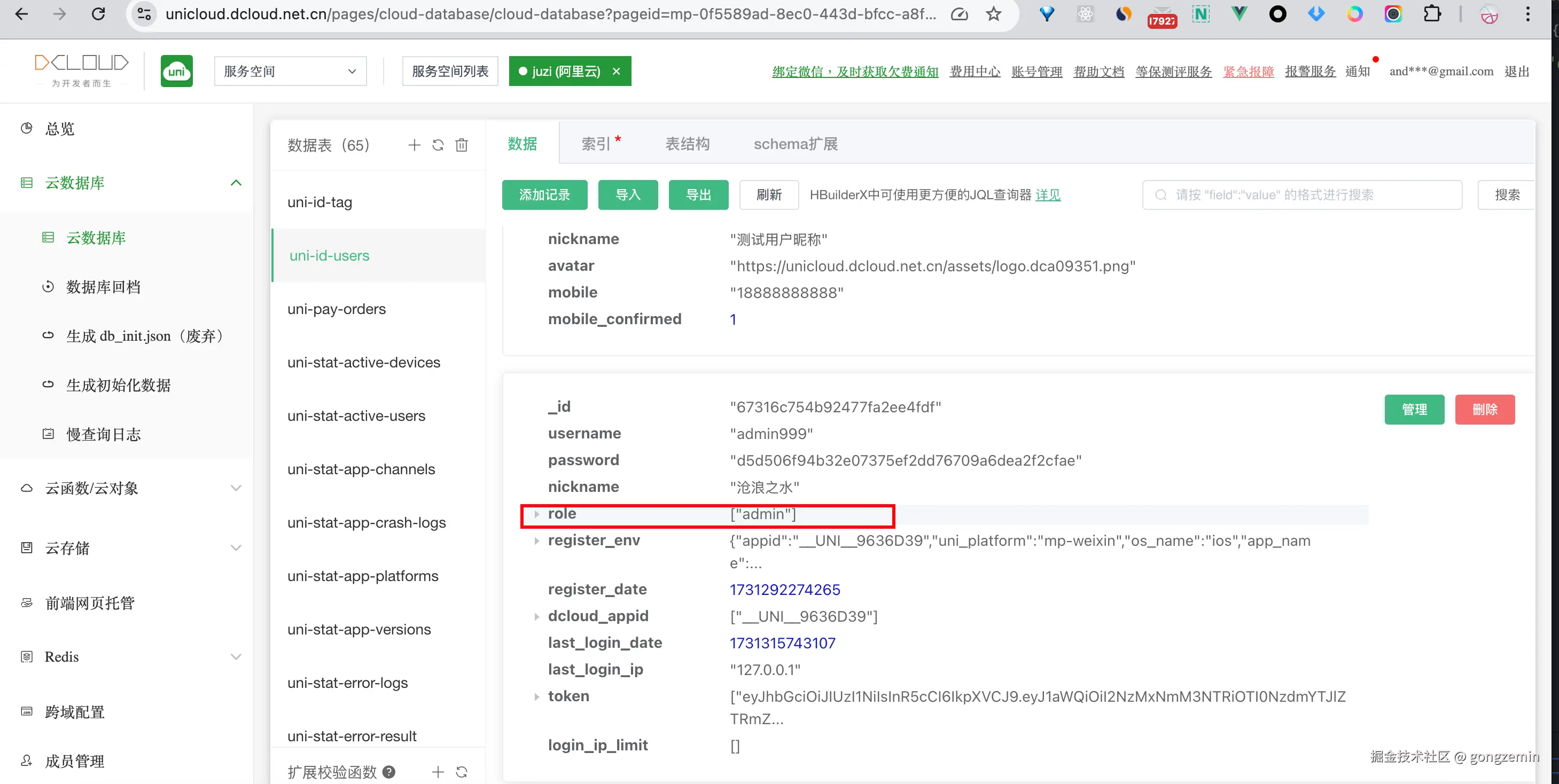Bookmark this page with star icon

pos(993,14)
